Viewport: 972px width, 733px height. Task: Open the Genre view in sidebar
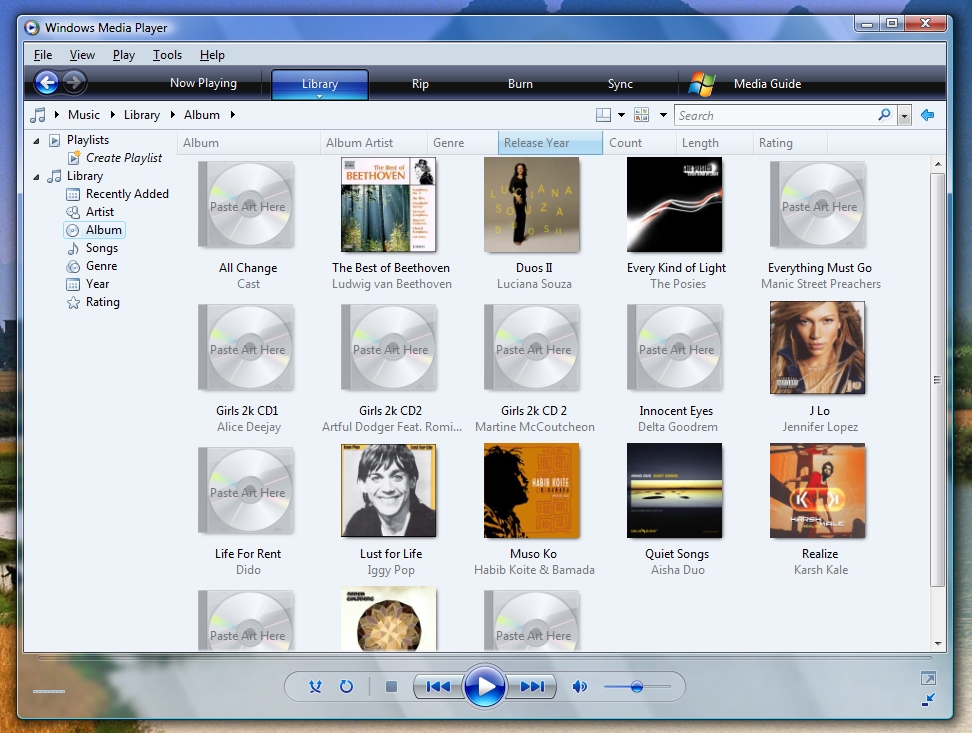(101, 266)
